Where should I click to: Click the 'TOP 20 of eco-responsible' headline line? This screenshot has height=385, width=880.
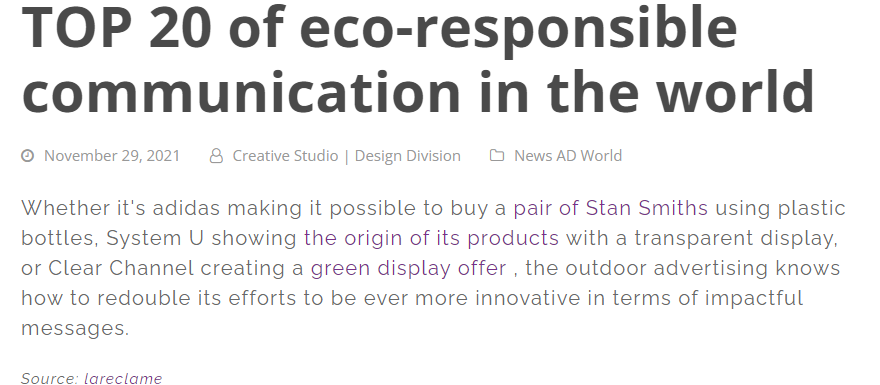(379, 28)
